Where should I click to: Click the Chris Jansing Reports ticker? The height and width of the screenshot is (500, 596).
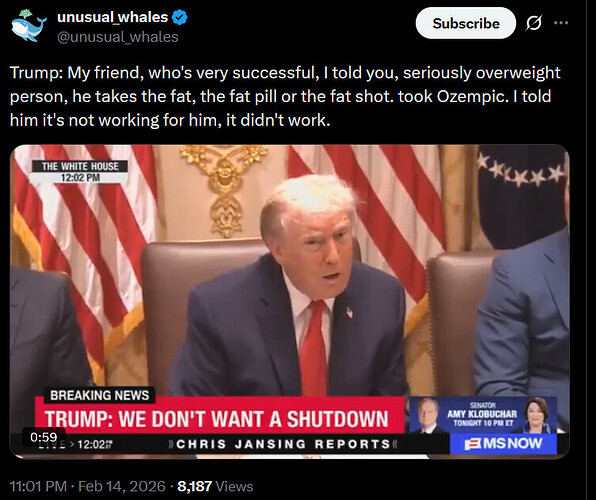(283, 444)
